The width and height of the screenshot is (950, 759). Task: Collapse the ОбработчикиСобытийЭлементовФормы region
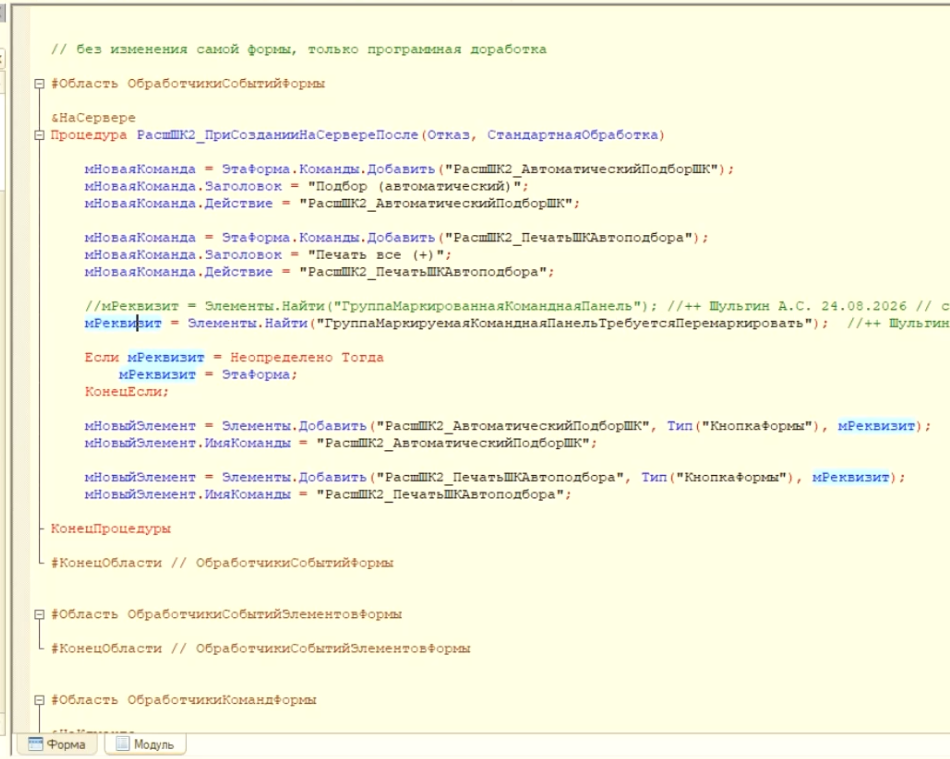[39, 614]
